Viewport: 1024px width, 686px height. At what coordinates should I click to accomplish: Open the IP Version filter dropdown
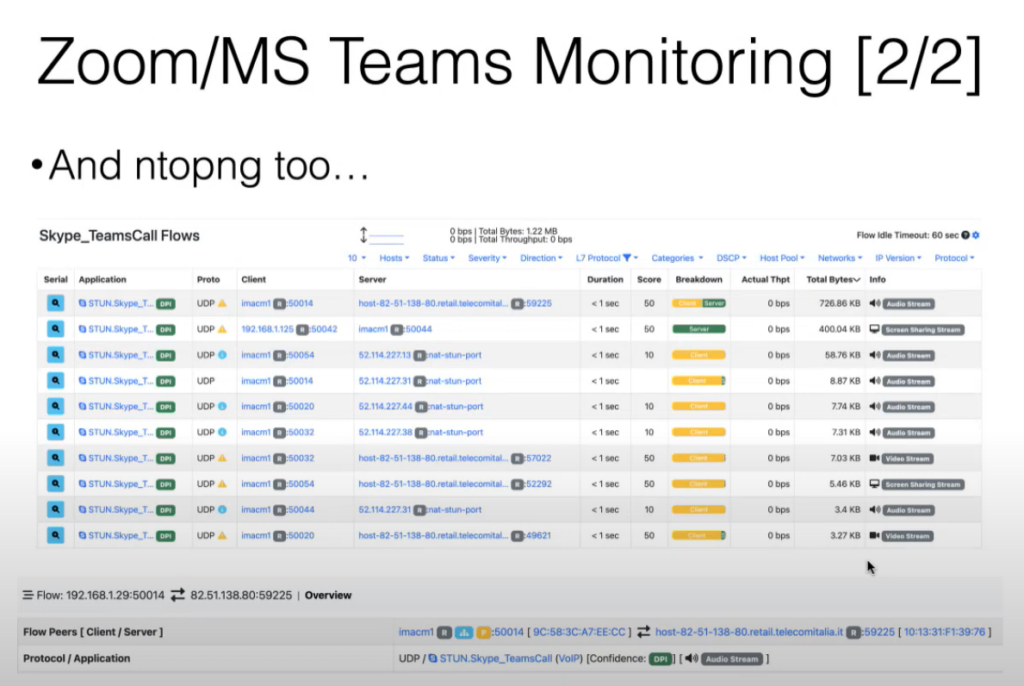tap(899, 258)
